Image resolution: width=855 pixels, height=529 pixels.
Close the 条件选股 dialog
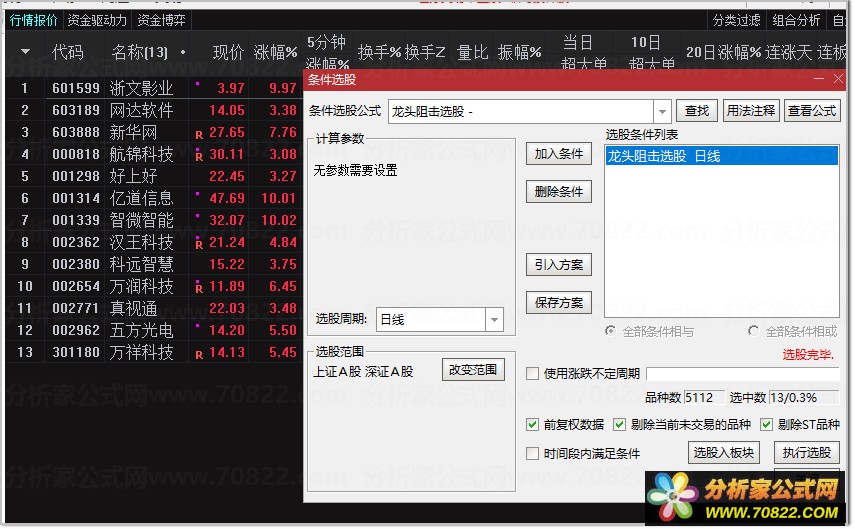click(x=839, y=80)
